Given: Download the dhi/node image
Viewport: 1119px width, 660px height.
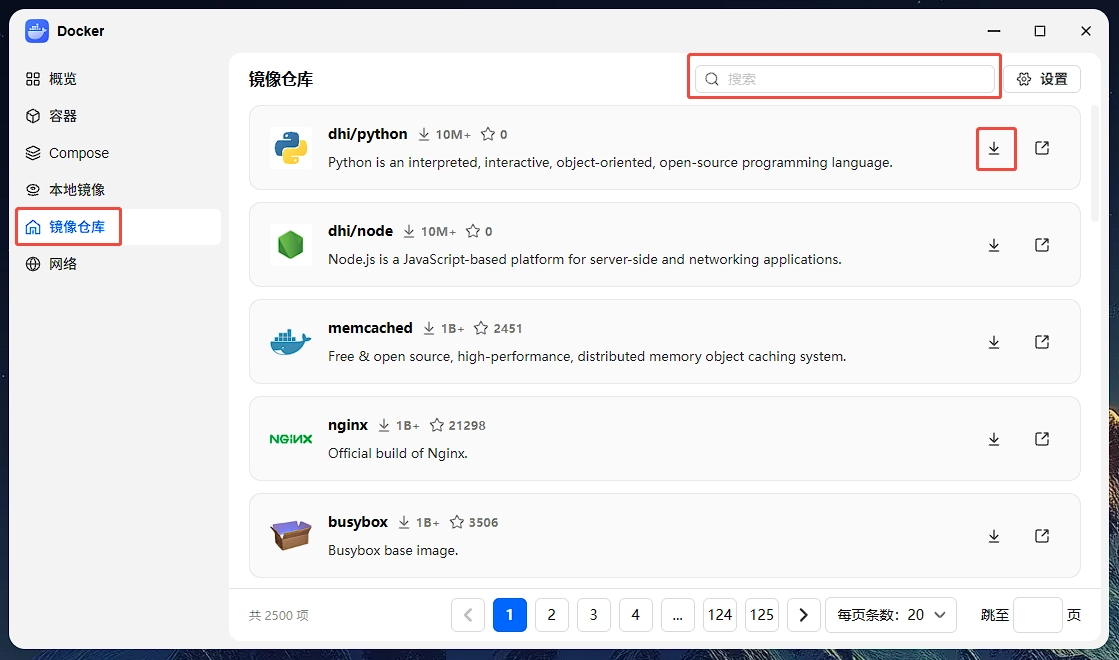Looking at the screenshot, I should [x=993, y=245].
